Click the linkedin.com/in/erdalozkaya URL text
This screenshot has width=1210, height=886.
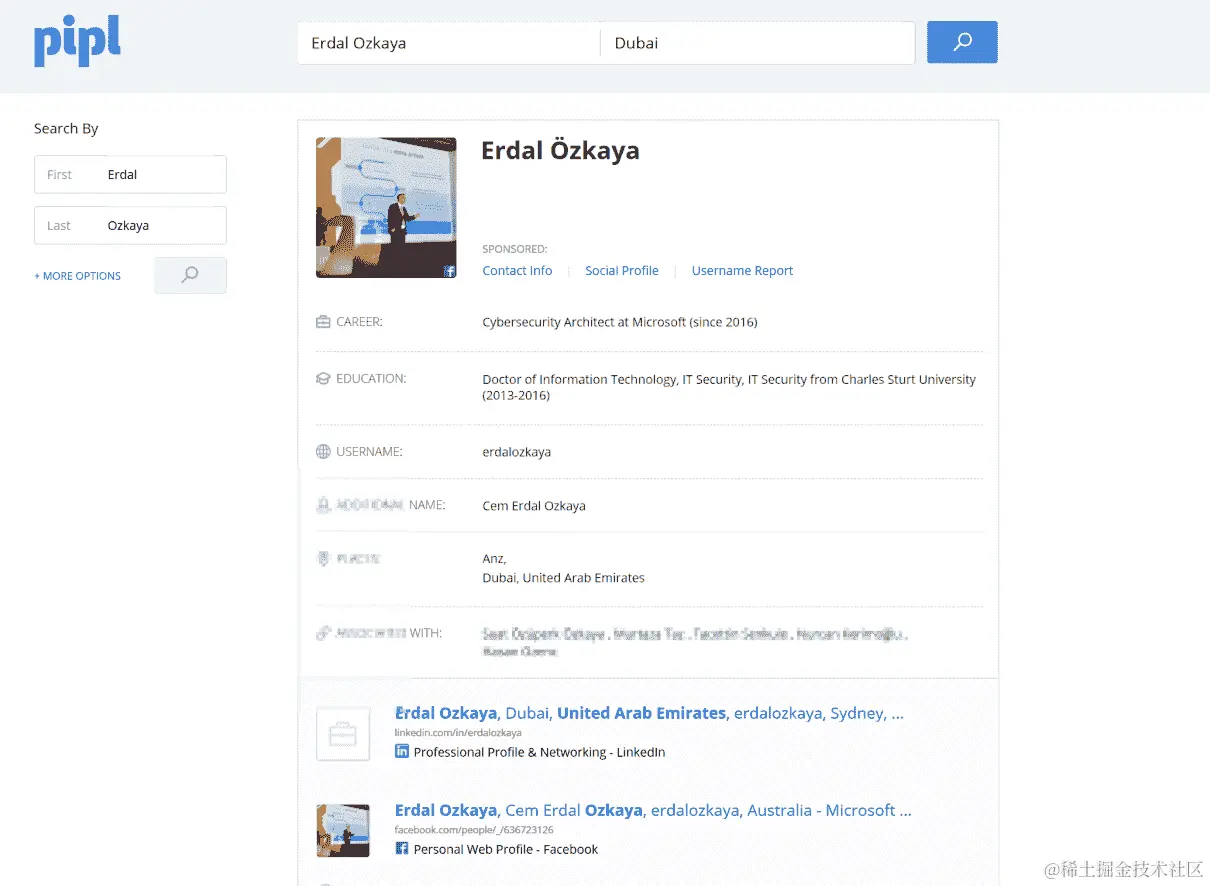pos(458,733)
